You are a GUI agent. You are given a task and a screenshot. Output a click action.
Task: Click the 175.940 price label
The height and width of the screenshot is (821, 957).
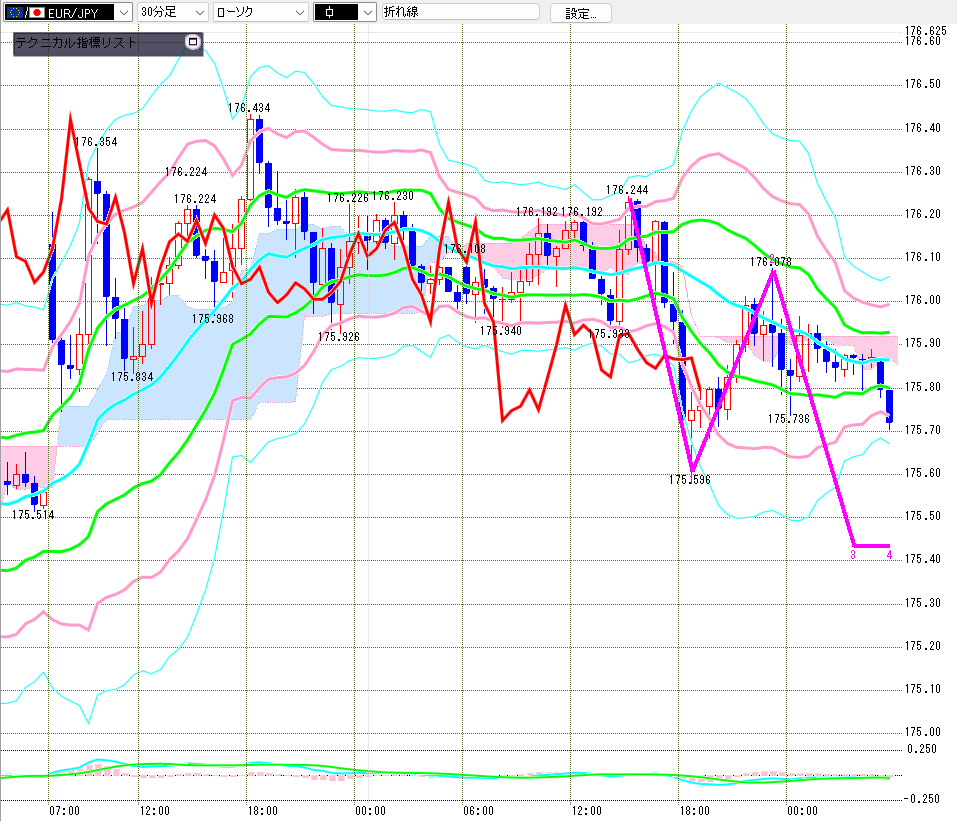coord(500,331)
